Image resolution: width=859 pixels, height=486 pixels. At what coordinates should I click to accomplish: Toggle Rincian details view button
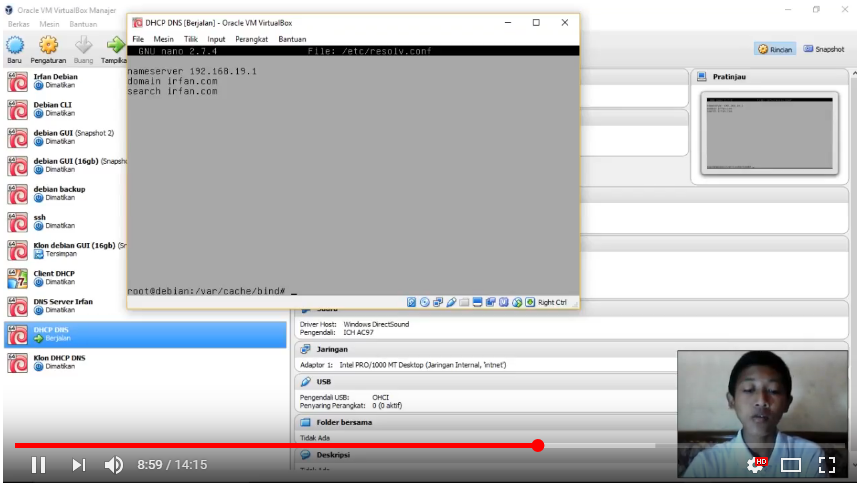point(775,49)
